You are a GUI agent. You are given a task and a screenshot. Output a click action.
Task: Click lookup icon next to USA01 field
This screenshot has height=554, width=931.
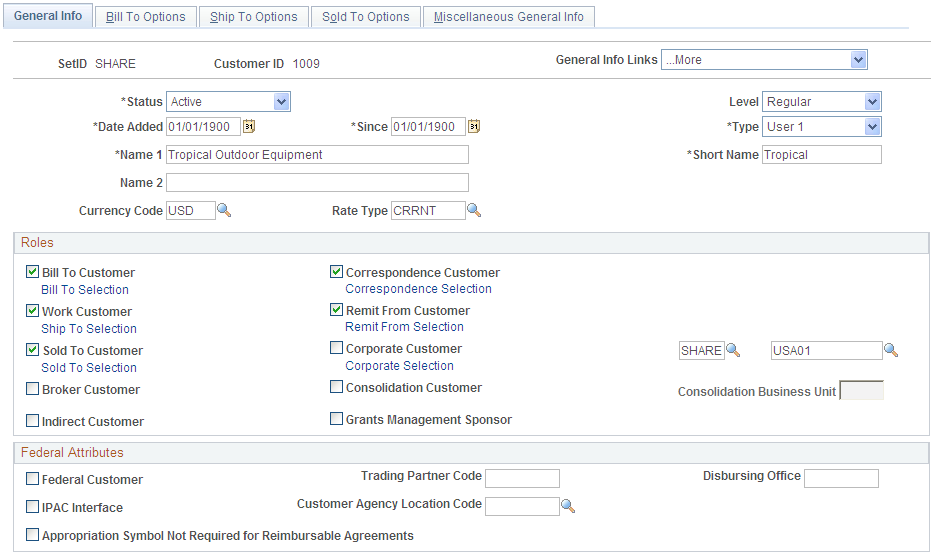click(x=891, y=350)
